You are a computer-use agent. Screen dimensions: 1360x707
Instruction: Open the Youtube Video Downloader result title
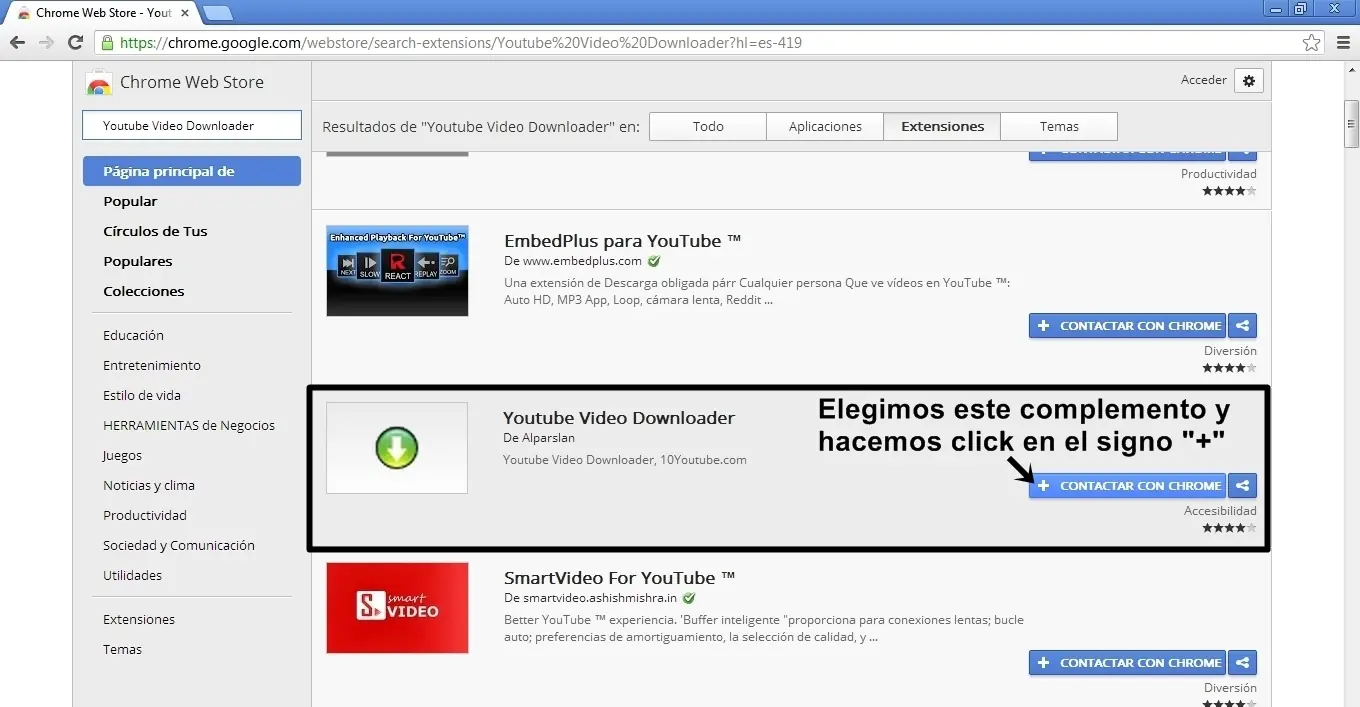[x=619, y=418]
